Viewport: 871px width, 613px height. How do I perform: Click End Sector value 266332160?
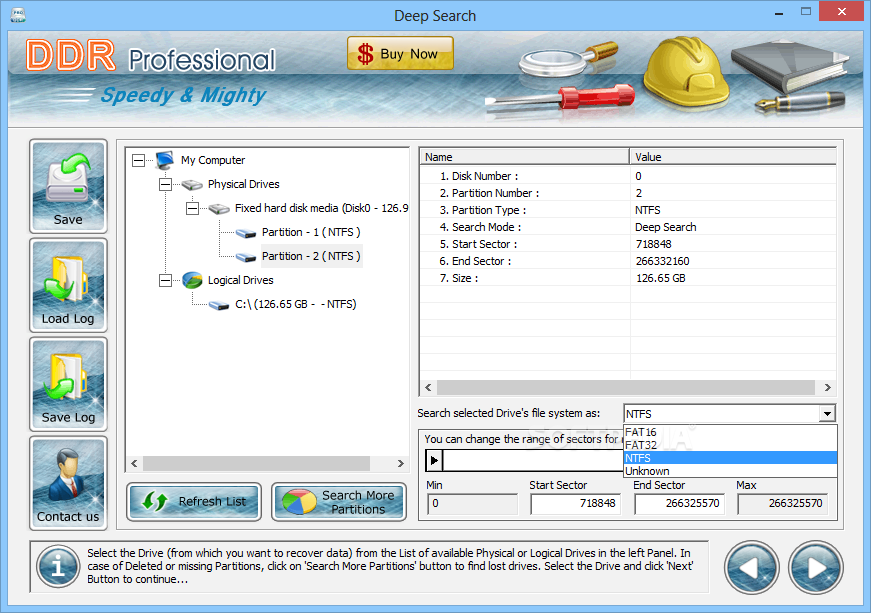pos(662,261)
